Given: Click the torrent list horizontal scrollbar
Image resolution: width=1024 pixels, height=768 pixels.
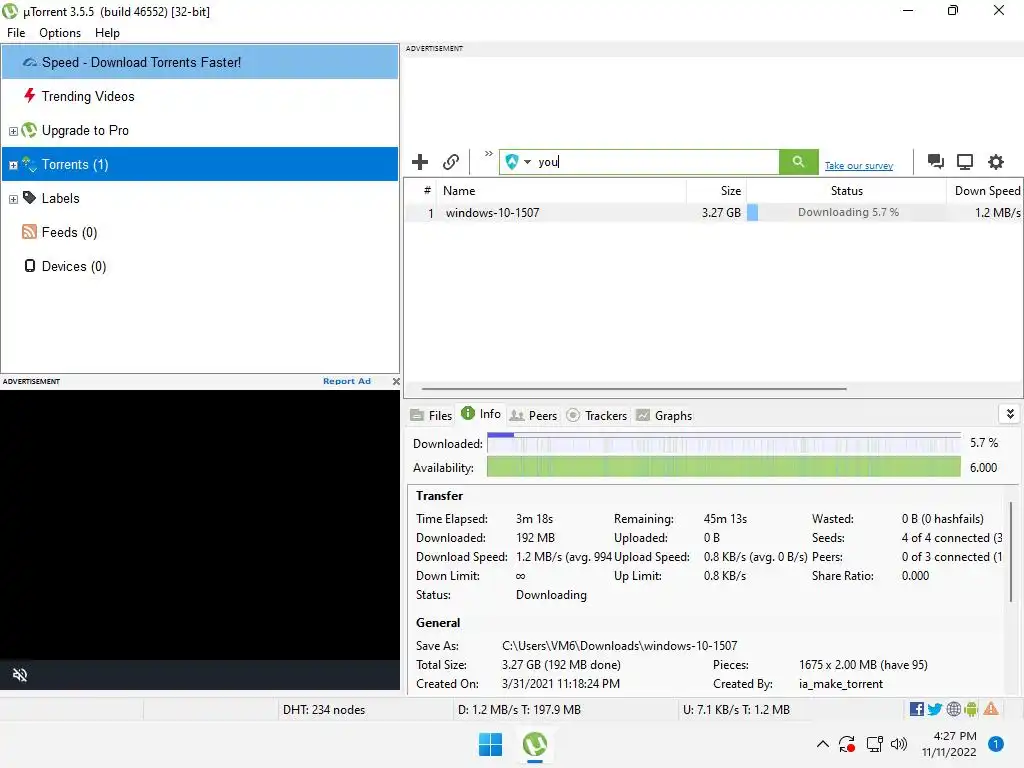Looking at the screenshot, I should point(634,389).
